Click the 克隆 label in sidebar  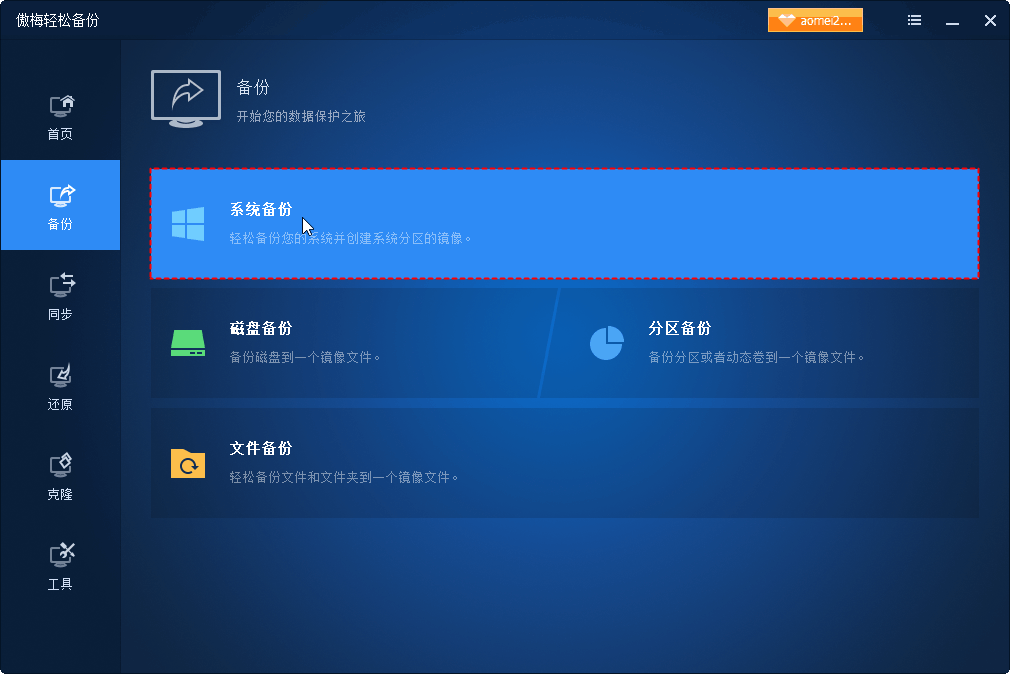pos(60,495)
